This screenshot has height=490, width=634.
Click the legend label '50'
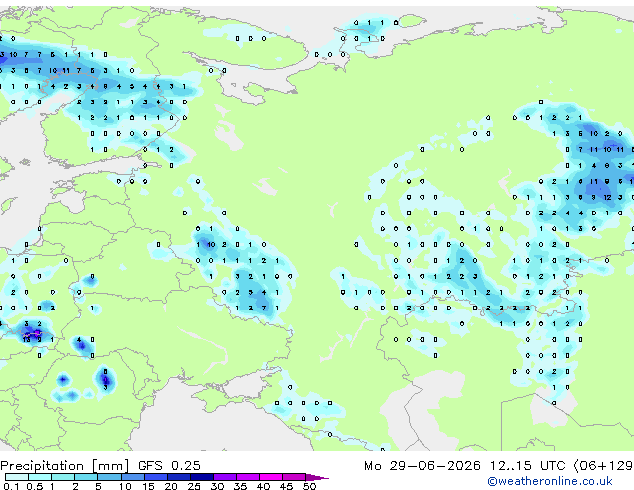[x=309, y=486]
